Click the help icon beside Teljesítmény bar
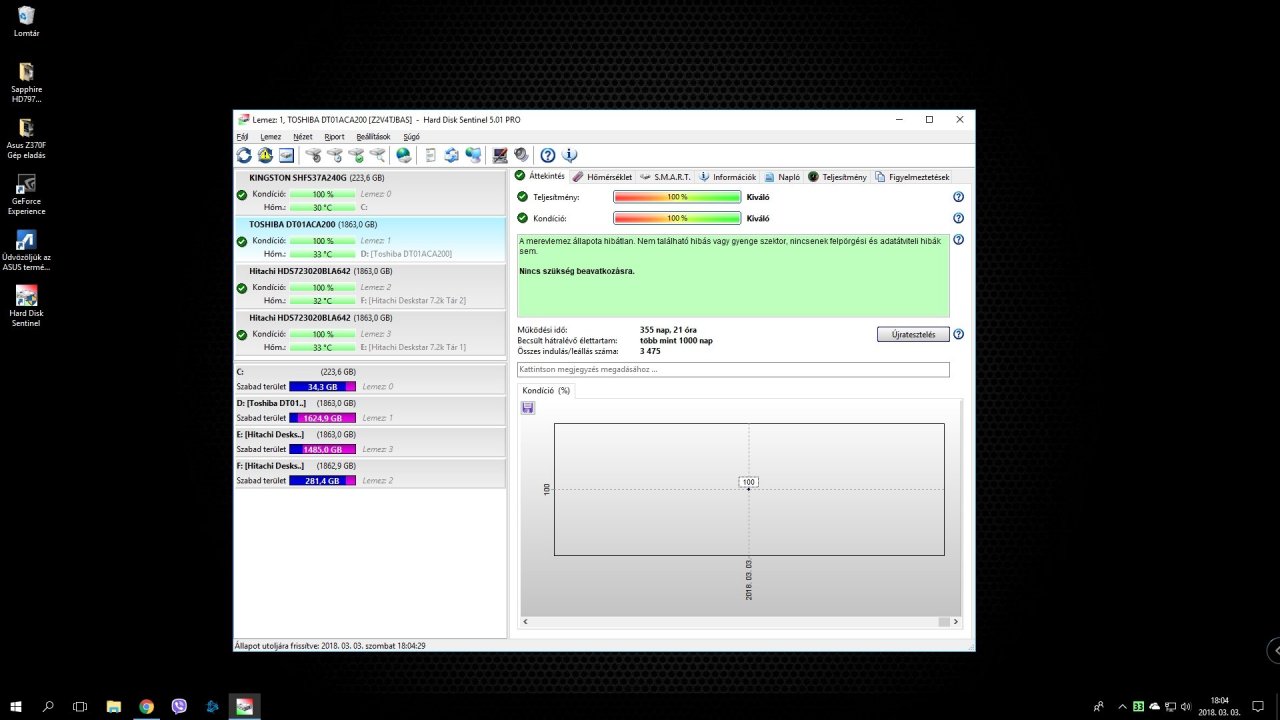The image size is (1280, 720). (959, 197)
